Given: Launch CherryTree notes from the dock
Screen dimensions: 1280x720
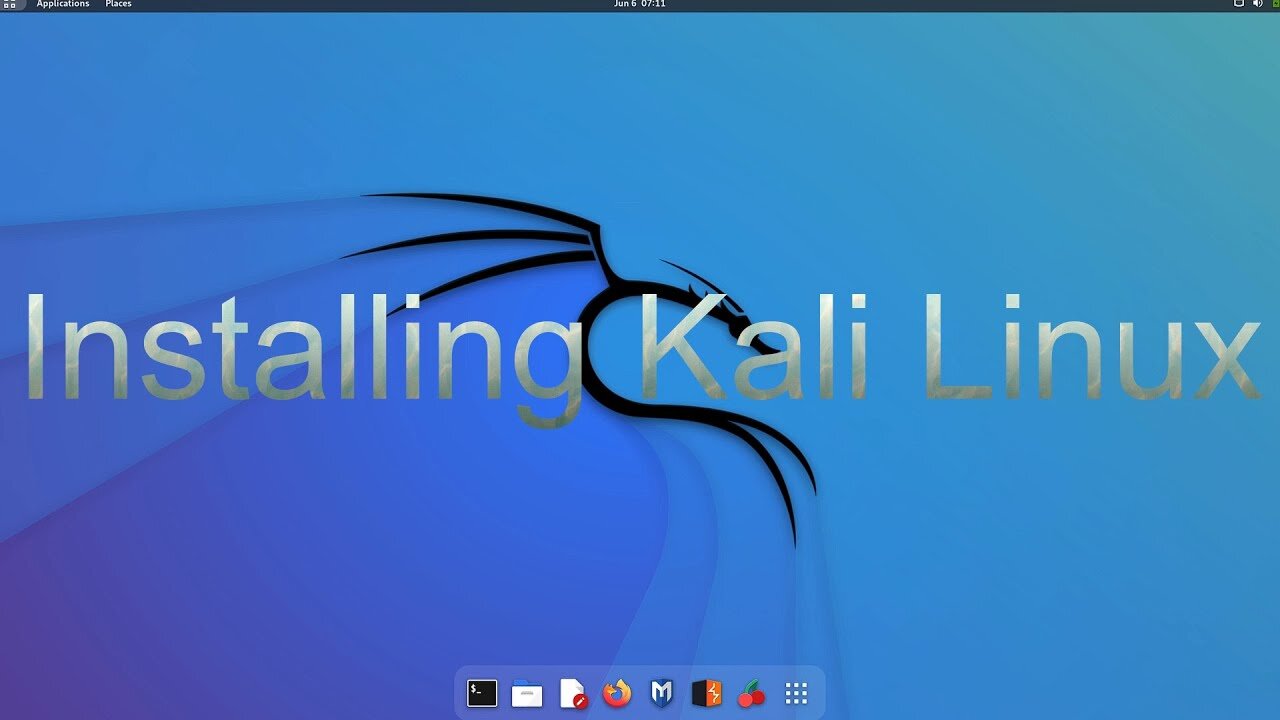Looking at the screenshot, I should coord(751,693).
